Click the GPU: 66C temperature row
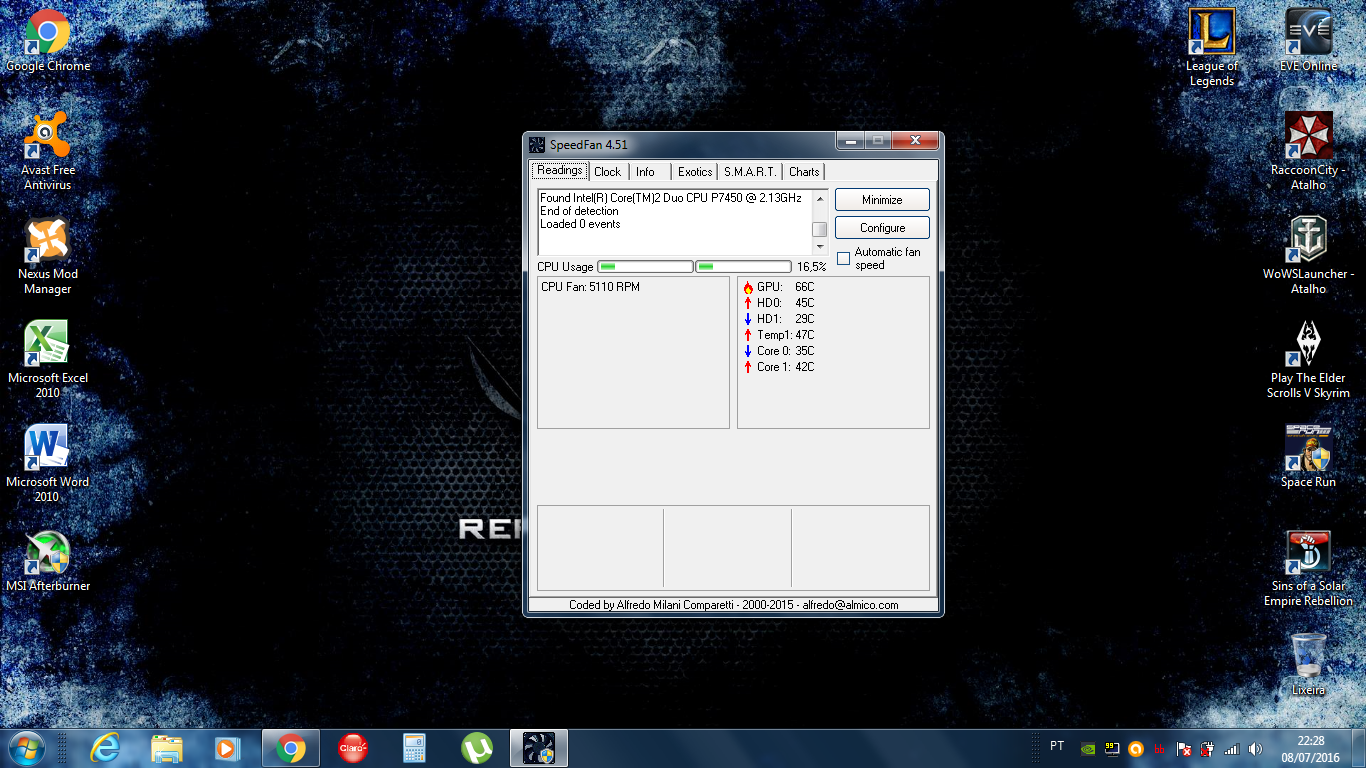 coord(778,287)
